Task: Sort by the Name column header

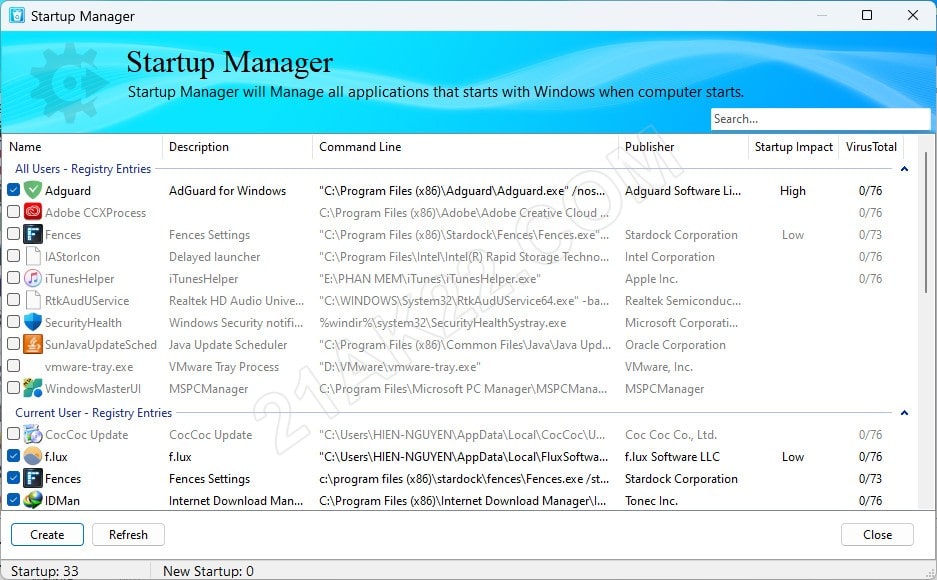Action: [82, 147]
